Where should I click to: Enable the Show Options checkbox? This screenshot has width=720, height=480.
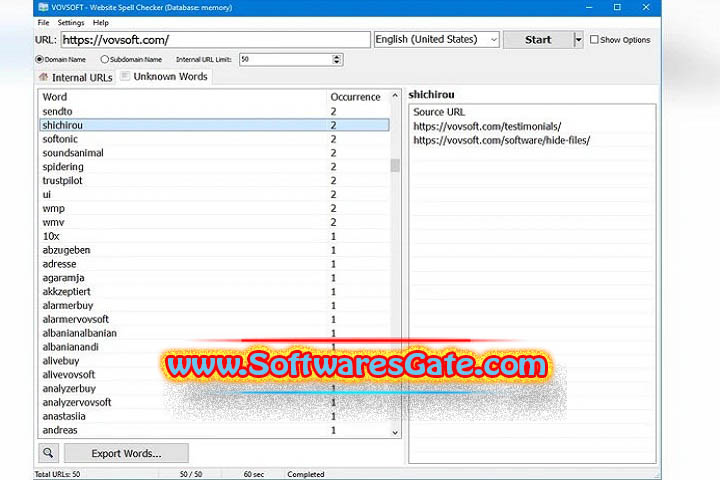[x=594, y=40]
